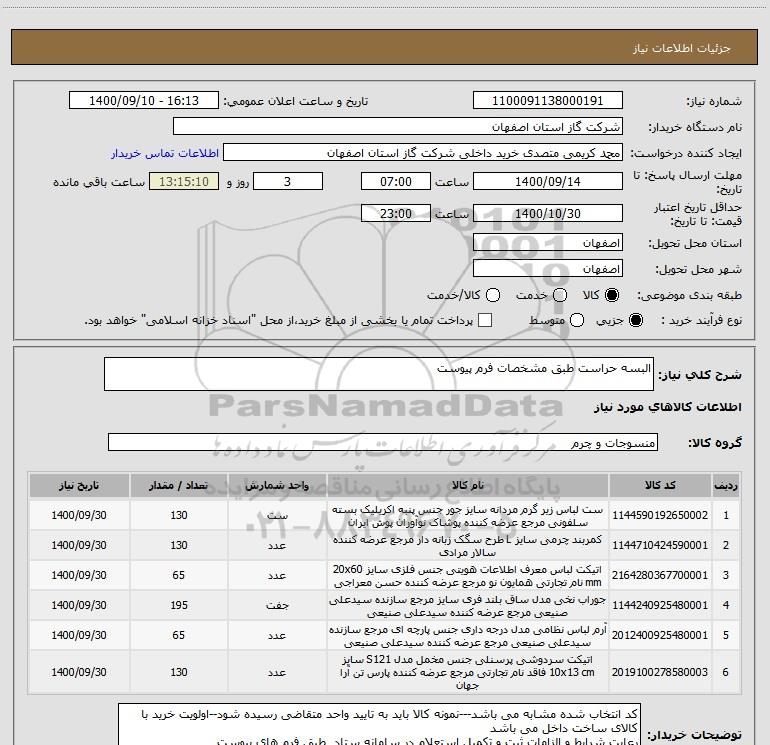Click the delivery city field اصفهان

click(x=548, y=269)
